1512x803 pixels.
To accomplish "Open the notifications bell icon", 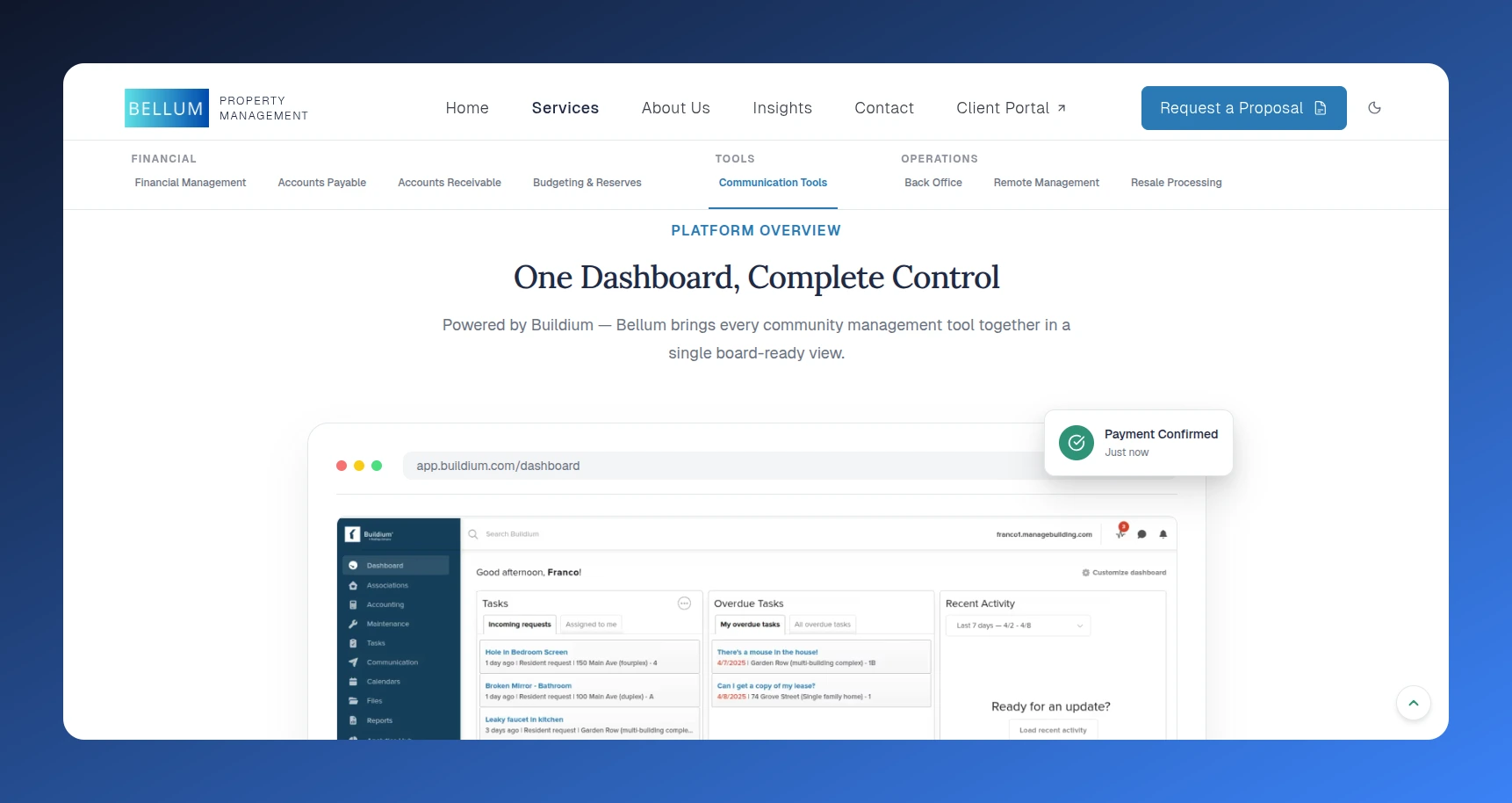I will click(1163, 534).
